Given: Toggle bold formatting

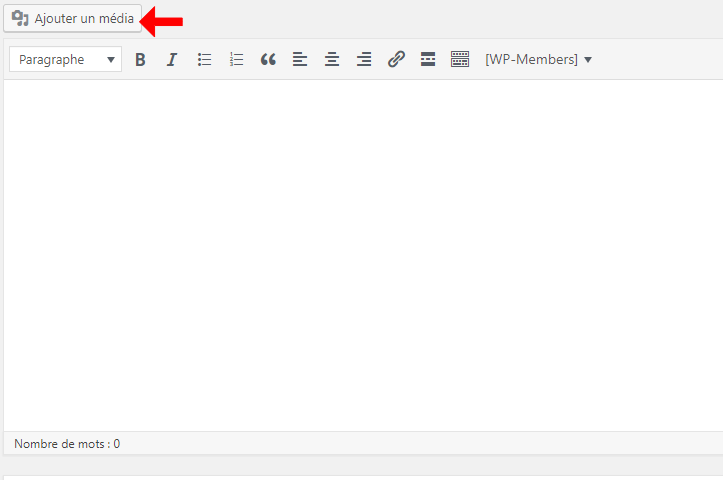Looking at the screenshot, I should tap(140, 60).
